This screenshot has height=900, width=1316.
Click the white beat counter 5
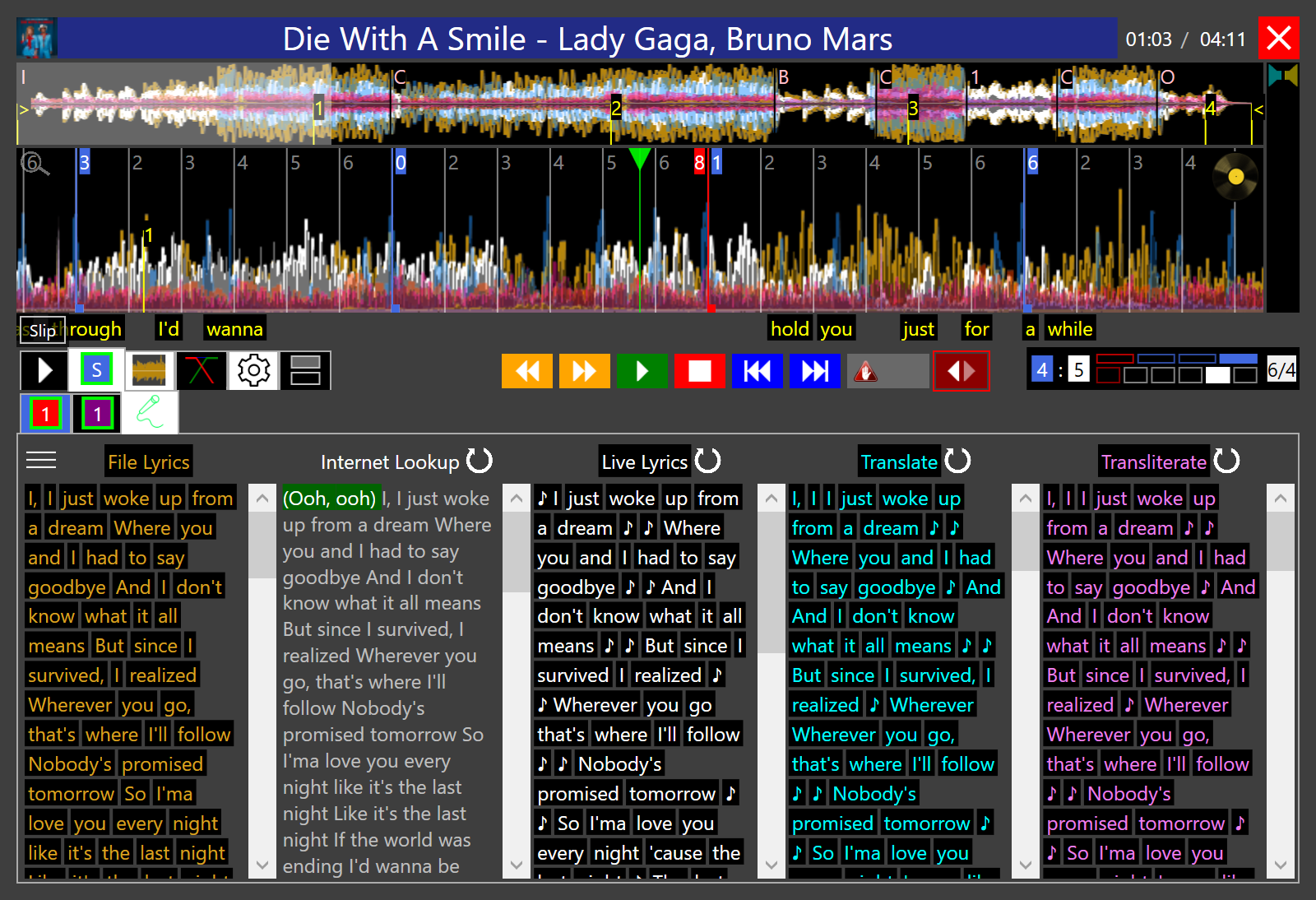(x=1079, y=369)
